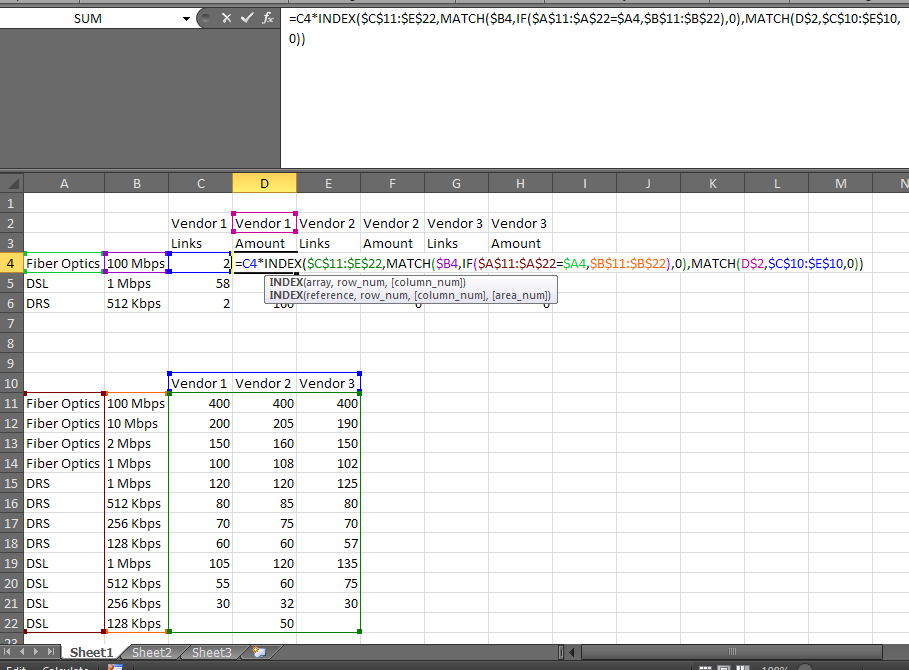The width and height of the screenshot is (909, 670).
Task: Click Links label in cell G3
Action: coord(456,243)
